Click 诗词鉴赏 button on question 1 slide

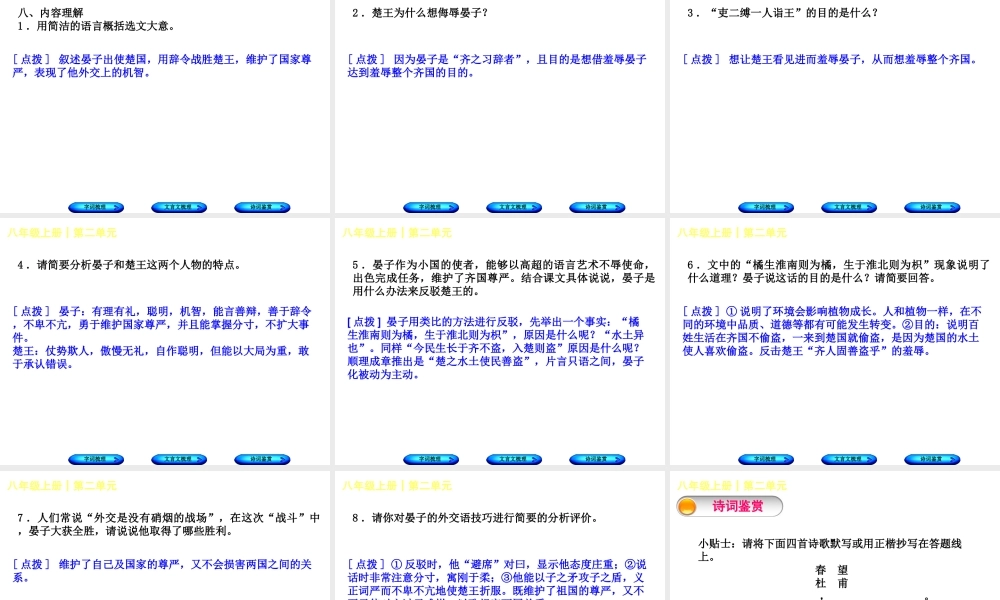[262, 207]
